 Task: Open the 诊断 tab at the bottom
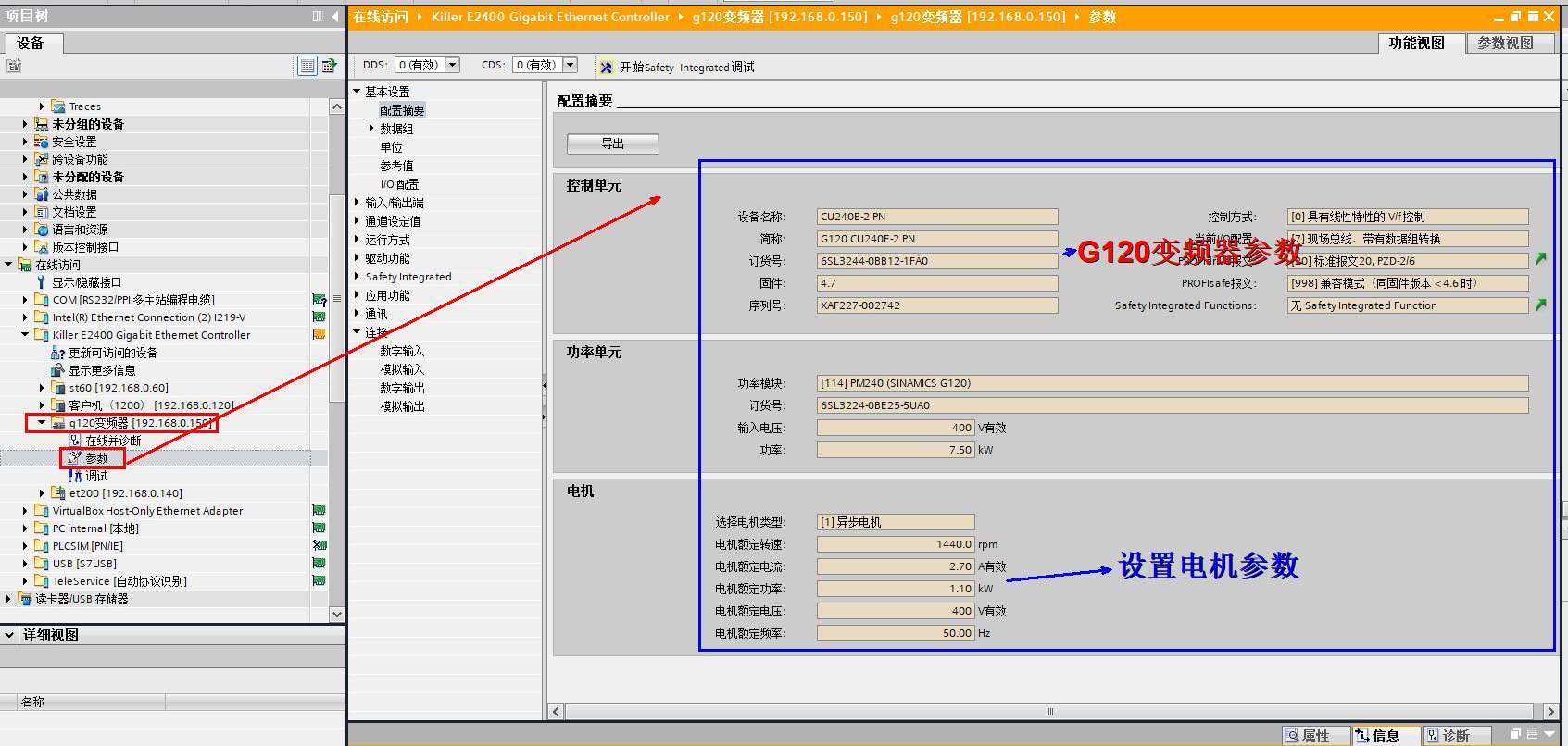coord(1455,736)
